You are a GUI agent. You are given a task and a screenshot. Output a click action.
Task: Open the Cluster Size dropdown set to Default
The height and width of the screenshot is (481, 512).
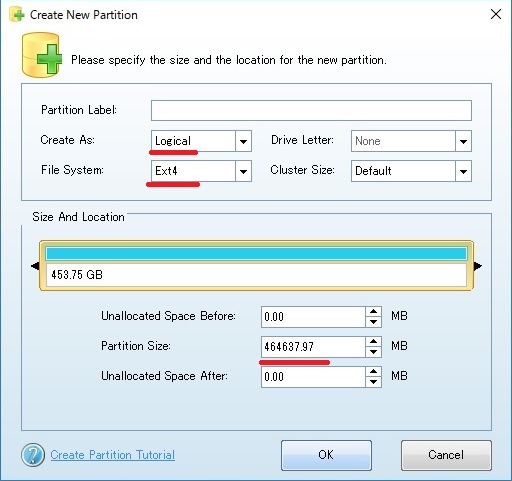tap(411, 171)
